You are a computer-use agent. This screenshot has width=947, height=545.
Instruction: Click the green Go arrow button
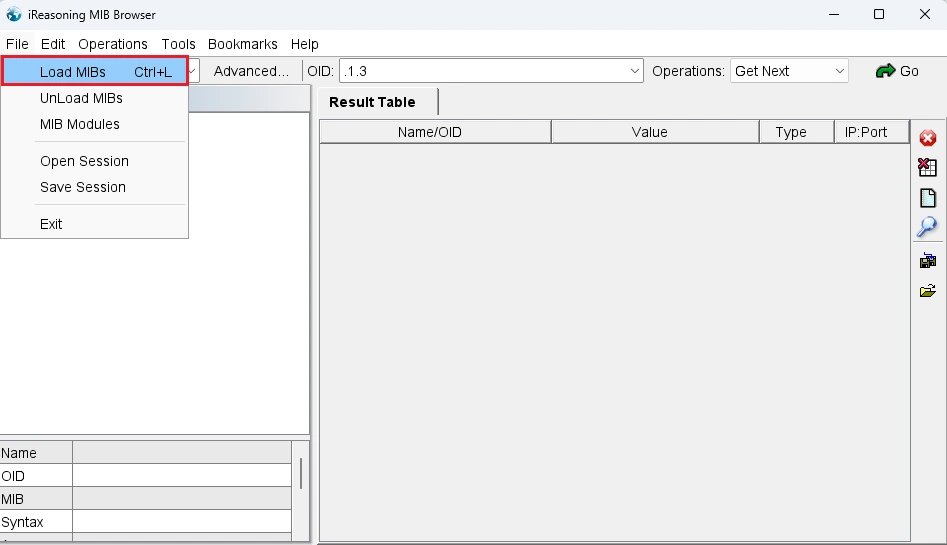click(x=897, y=71)
